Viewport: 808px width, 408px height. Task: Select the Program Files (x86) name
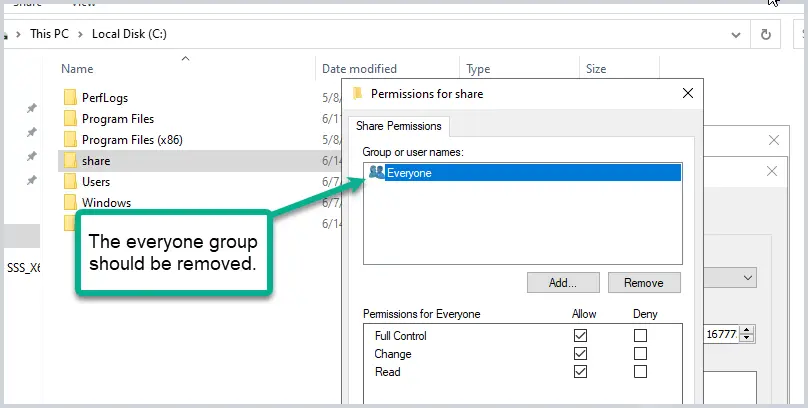pyautogui.click(x=132, y=140)
